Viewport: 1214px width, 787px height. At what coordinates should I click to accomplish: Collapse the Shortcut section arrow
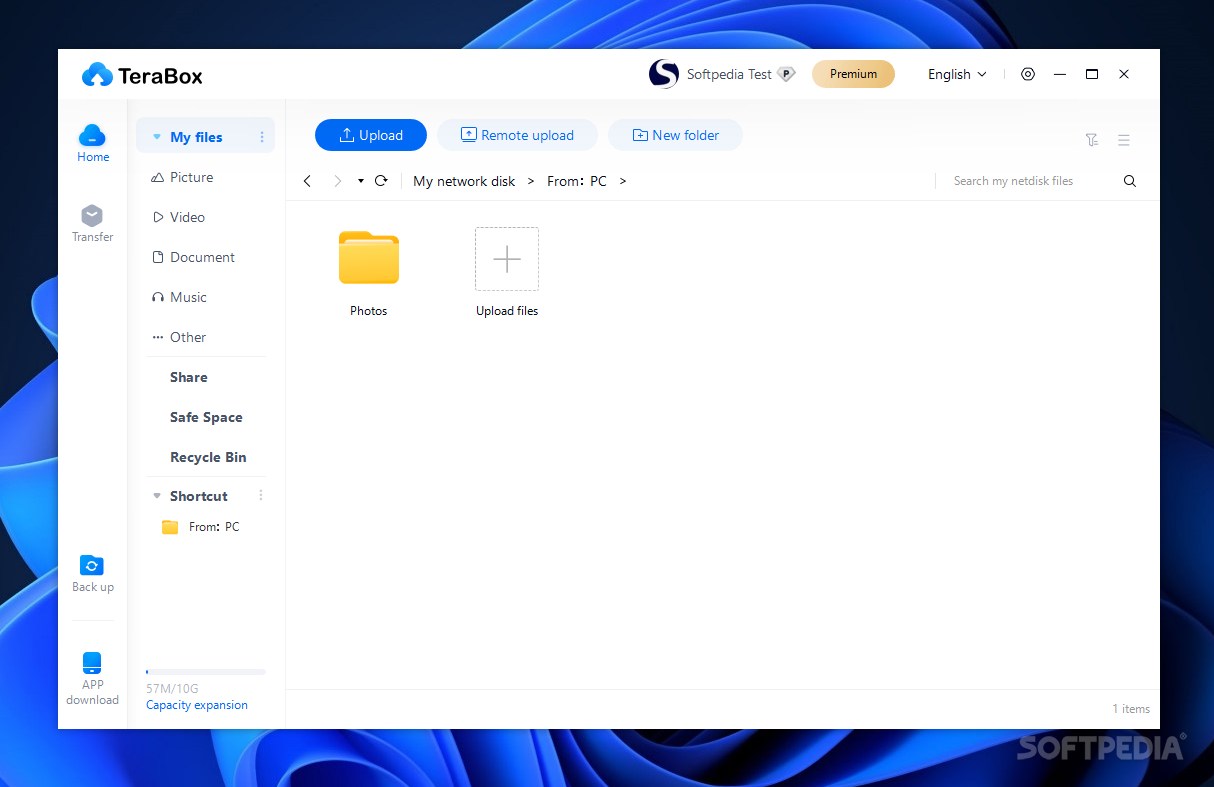(x=156, y=496)
